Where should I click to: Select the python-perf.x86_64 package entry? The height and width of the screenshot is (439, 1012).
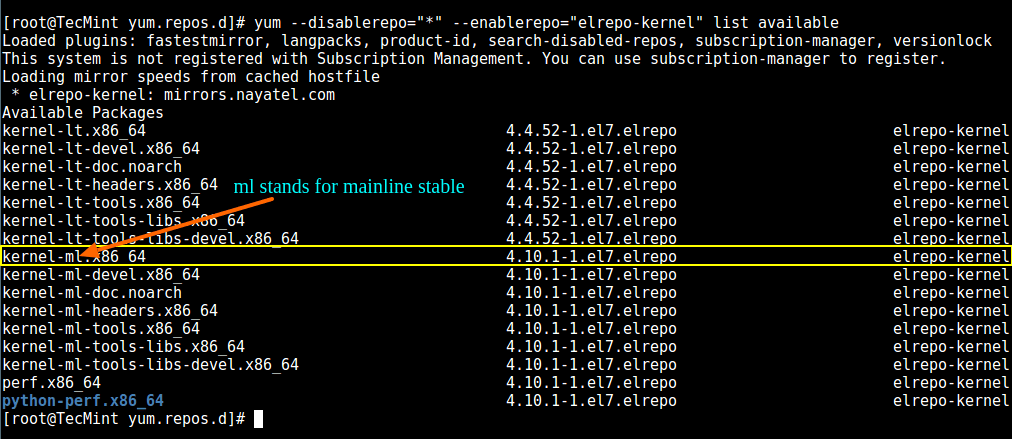tap(83, 401)
